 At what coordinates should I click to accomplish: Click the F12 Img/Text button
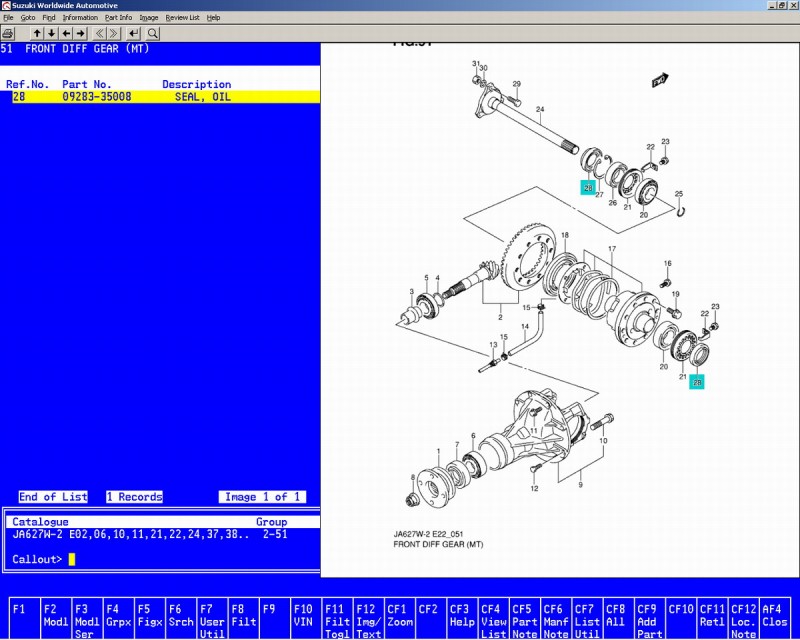368,618
